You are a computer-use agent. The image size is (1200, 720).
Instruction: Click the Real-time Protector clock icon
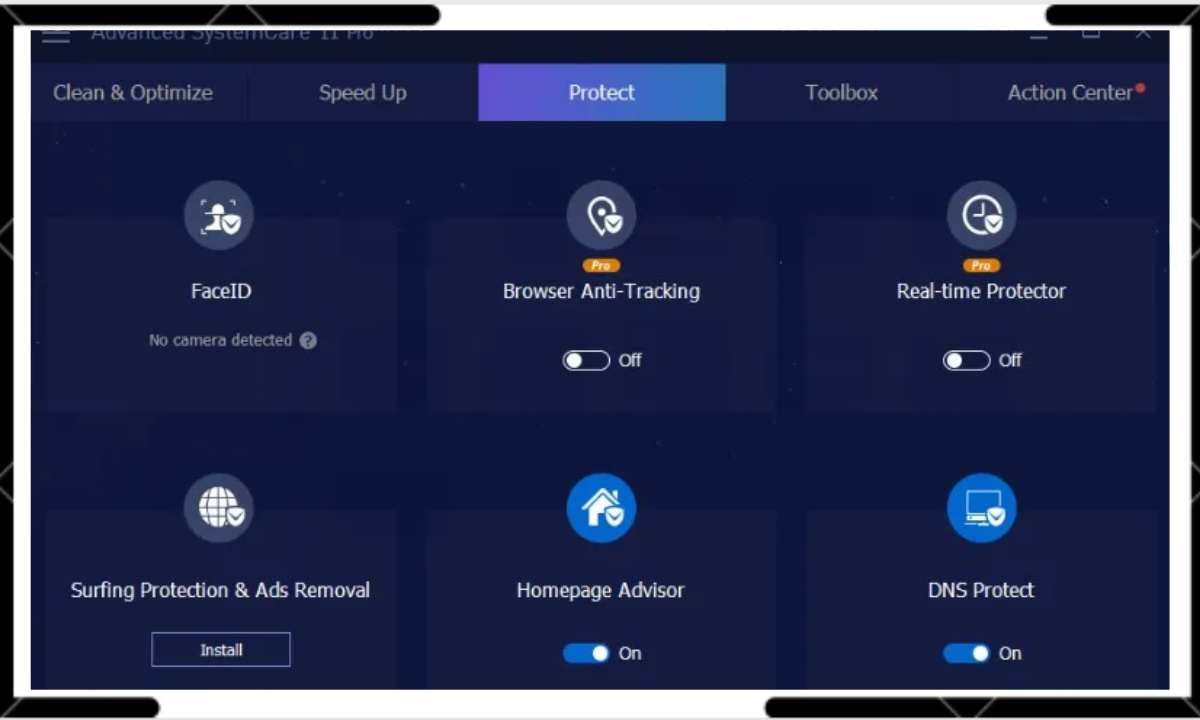(x=981, y=215)
